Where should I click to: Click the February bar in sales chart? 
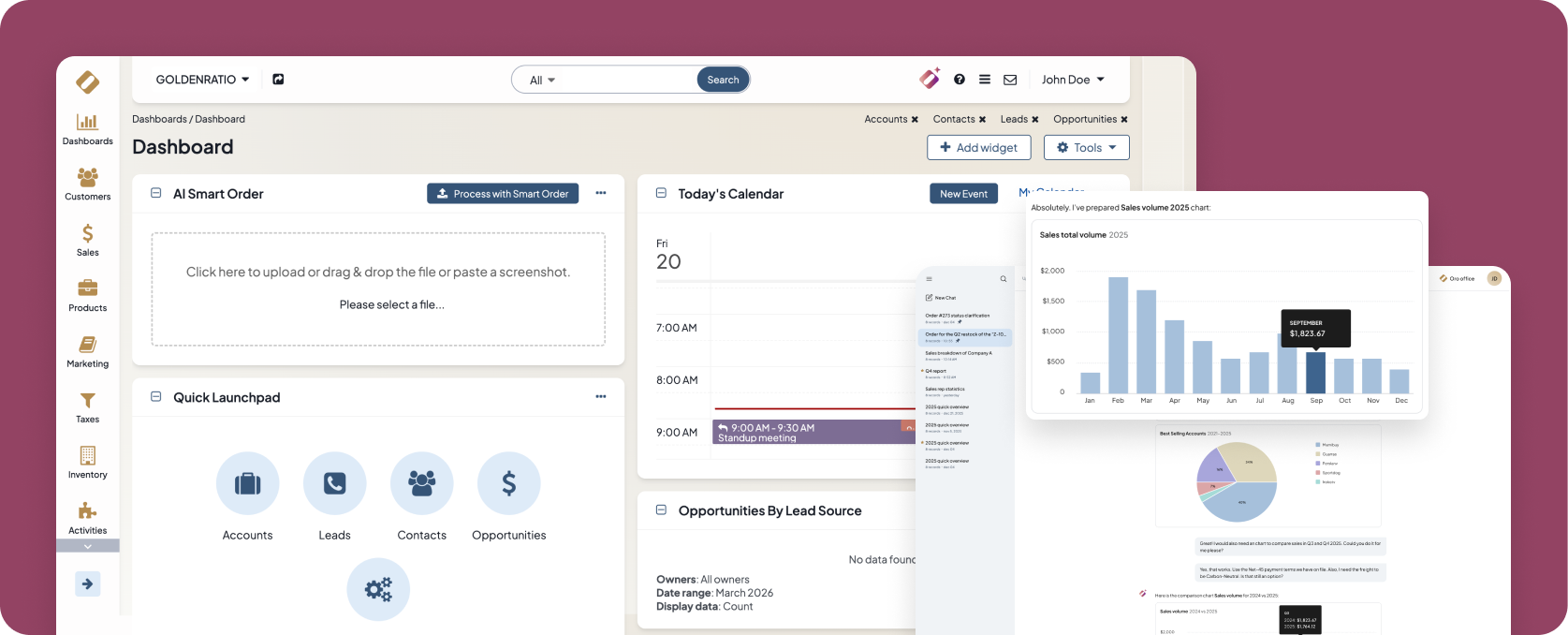pos(1118,334)
